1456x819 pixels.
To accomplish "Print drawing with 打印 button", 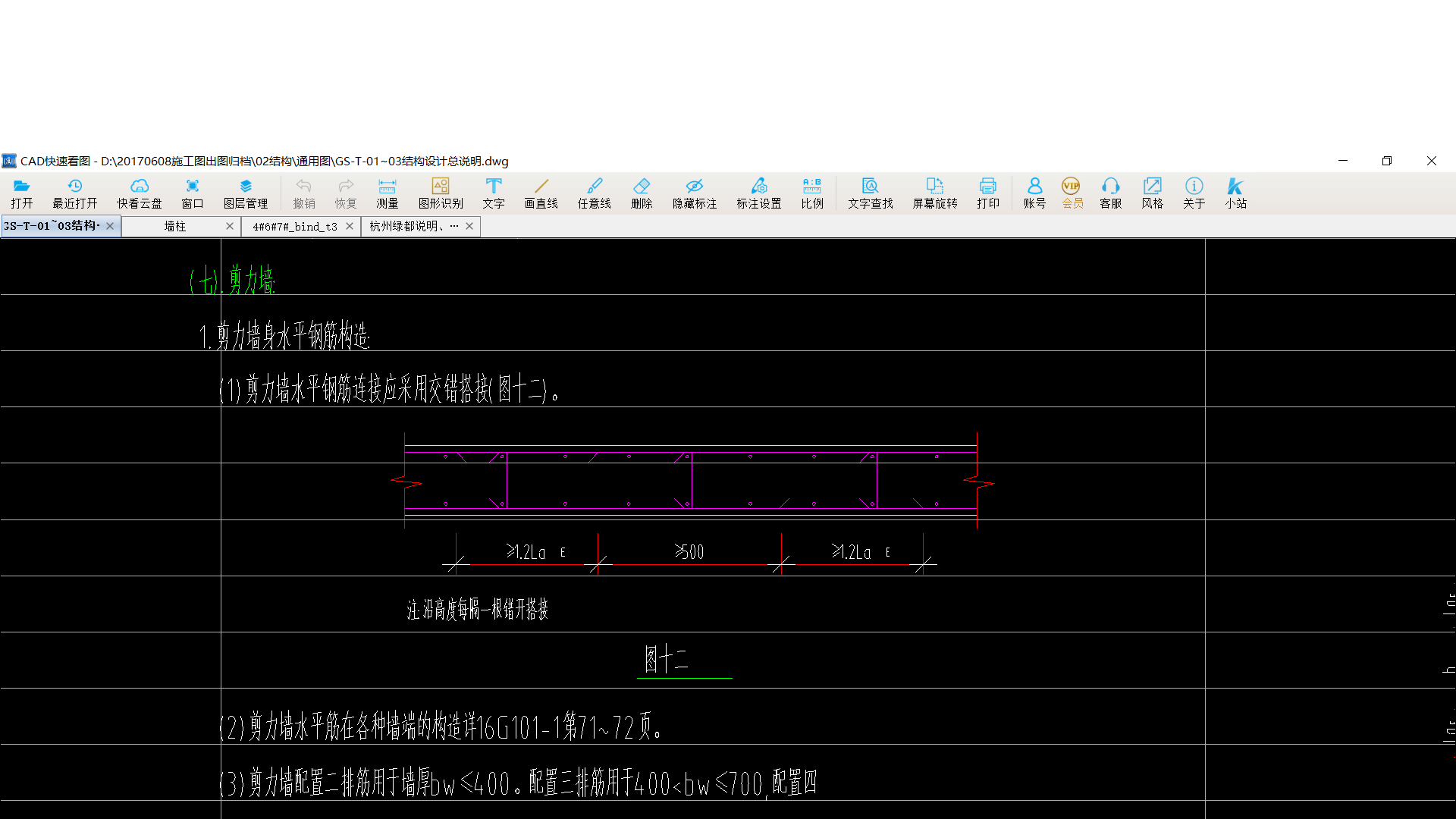I will [987, 193].
